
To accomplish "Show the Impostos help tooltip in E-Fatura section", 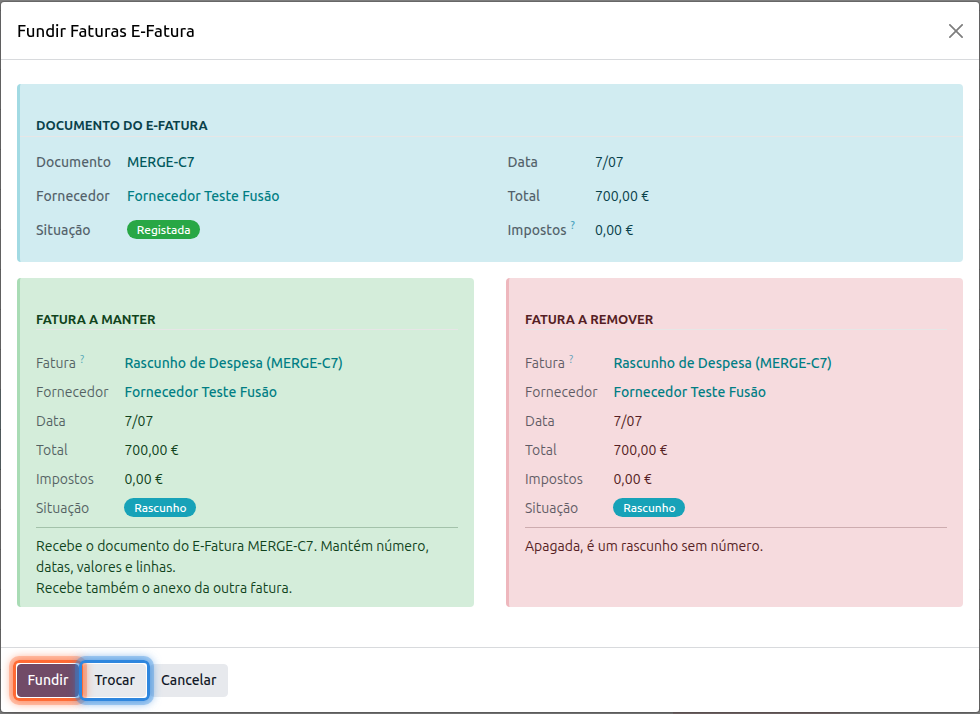I will (572, 225).
